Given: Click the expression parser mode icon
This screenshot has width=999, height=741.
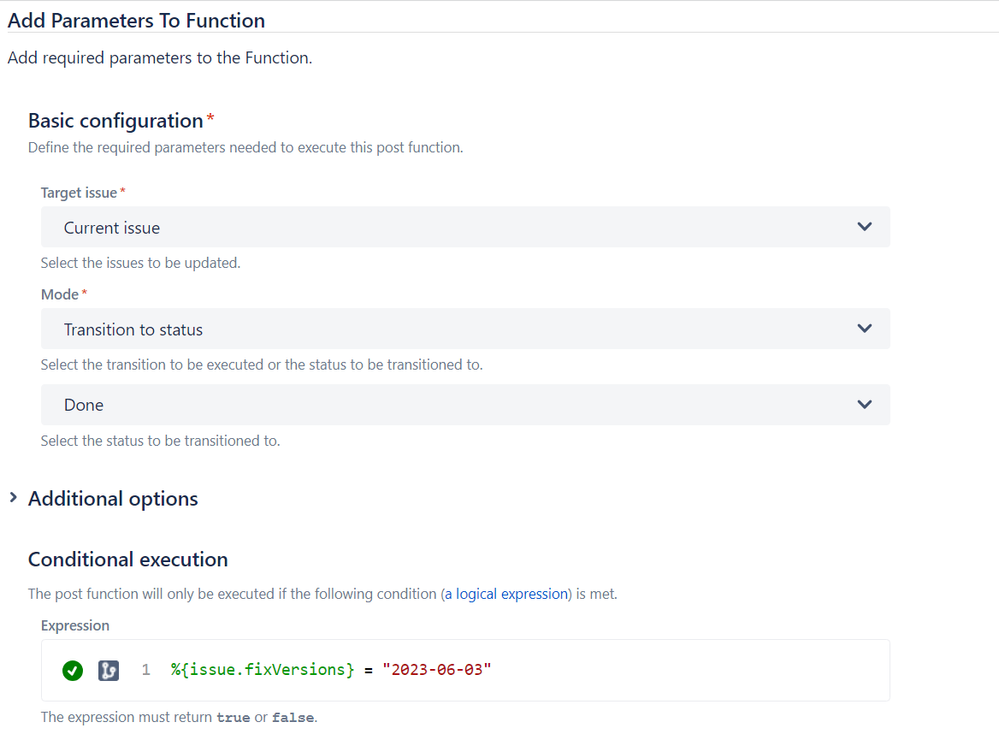Looking at the screenshot, I should click(x=108, y=670).
